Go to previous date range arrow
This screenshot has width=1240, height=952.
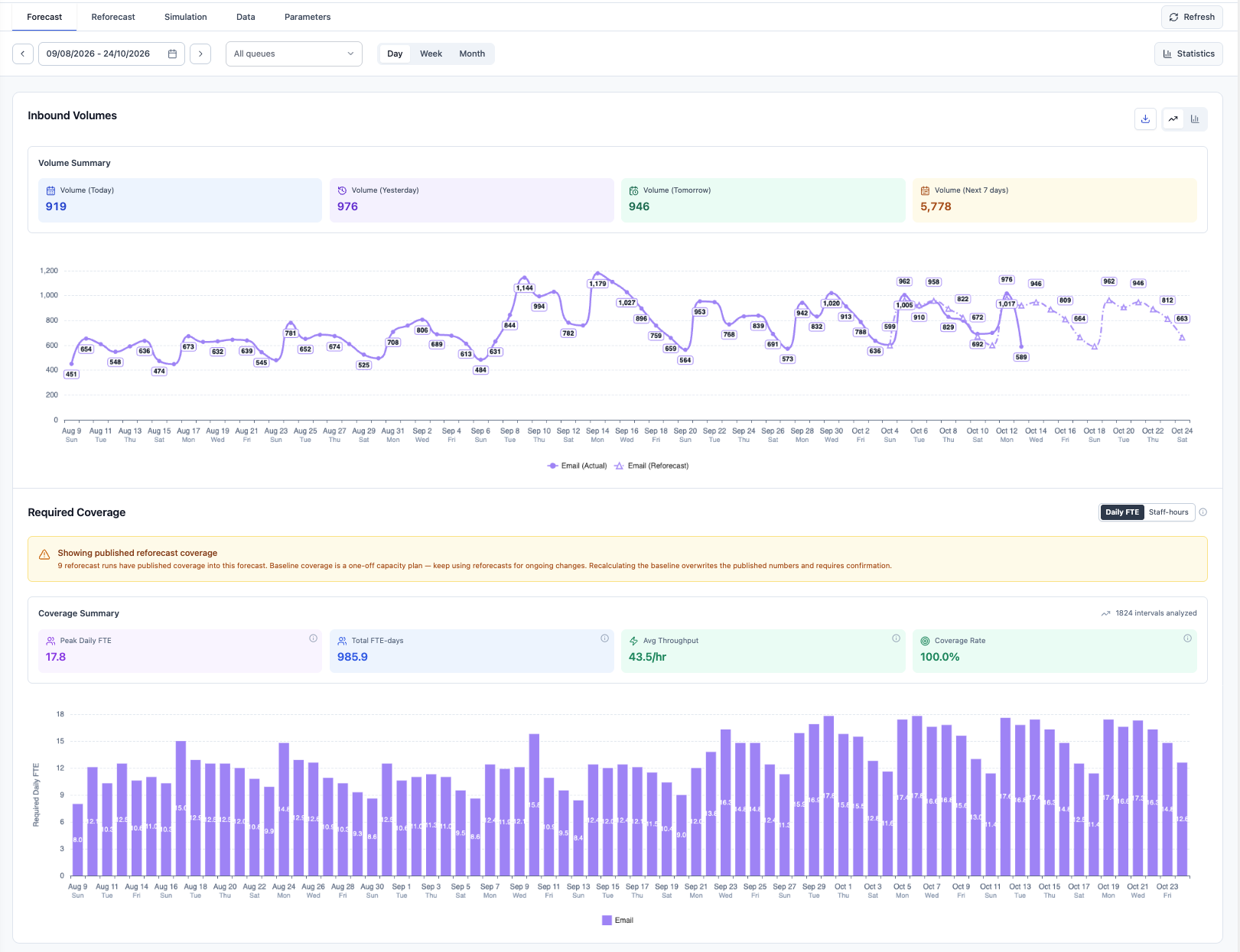[23, 54]
